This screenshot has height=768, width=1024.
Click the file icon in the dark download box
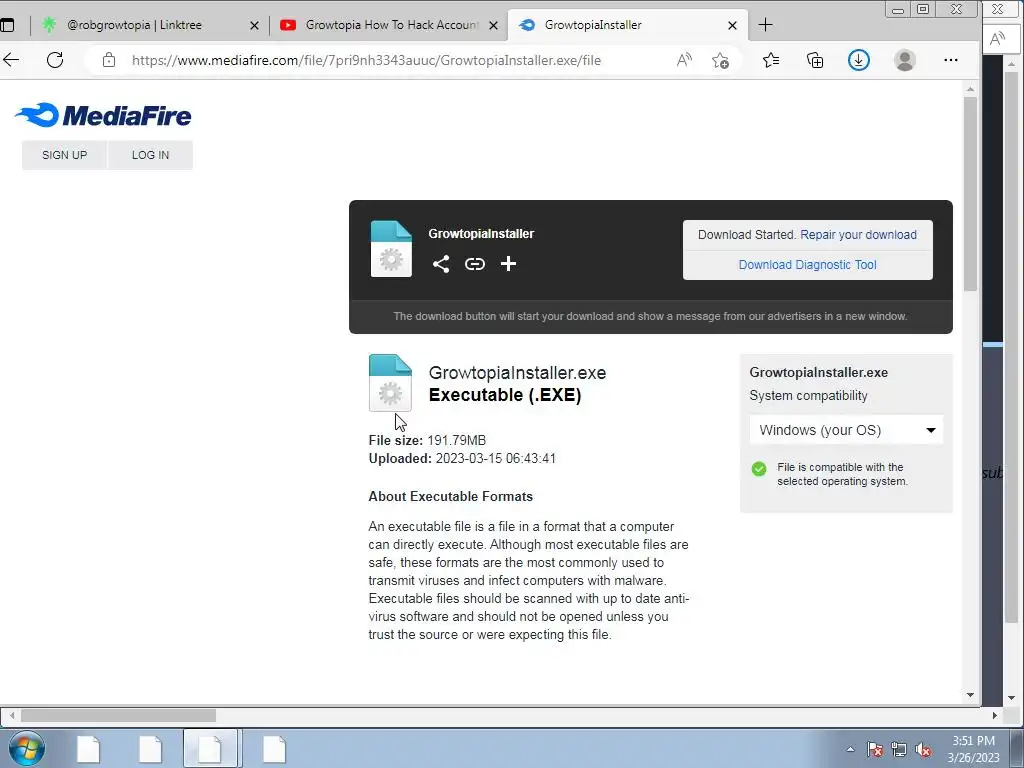pos(391,249)
